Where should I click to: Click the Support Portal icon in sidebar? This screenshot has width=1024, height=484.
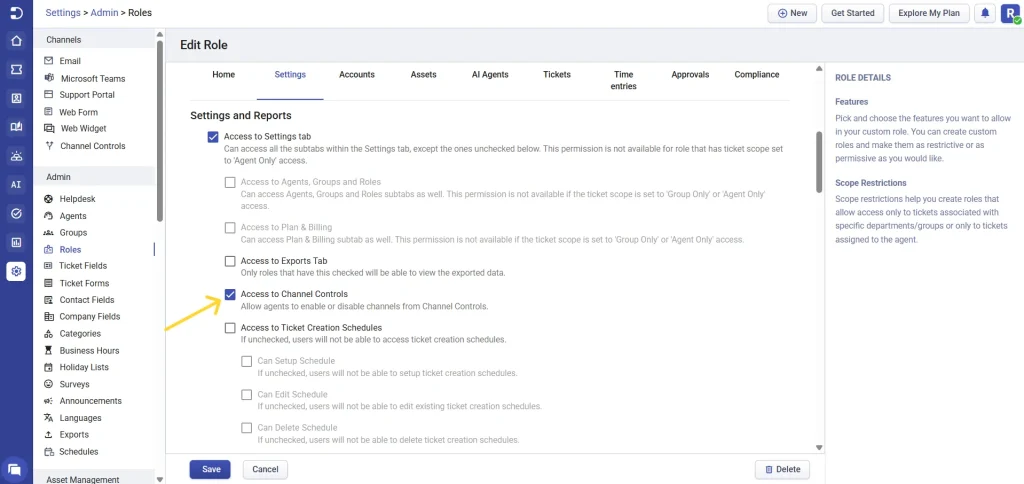[x=48, y=95]
